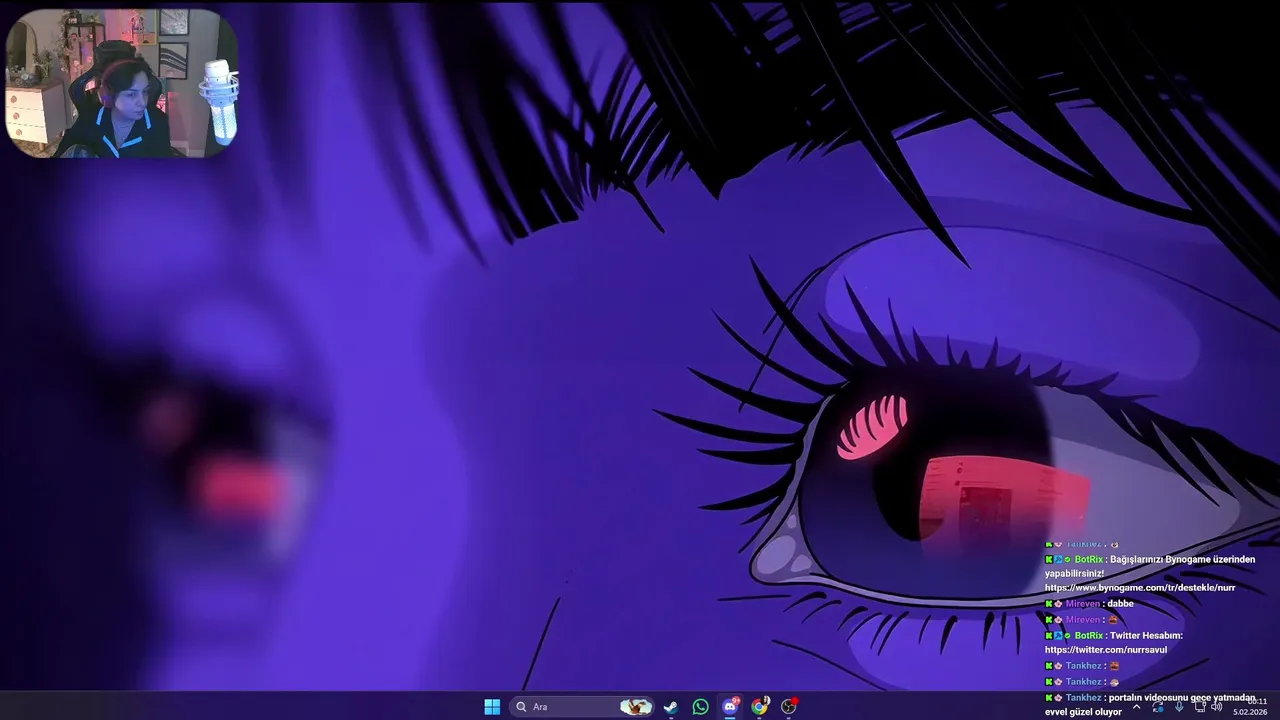Click the webcam overlay thumbnail
The image size is (1280, 720).
[121, 83]
